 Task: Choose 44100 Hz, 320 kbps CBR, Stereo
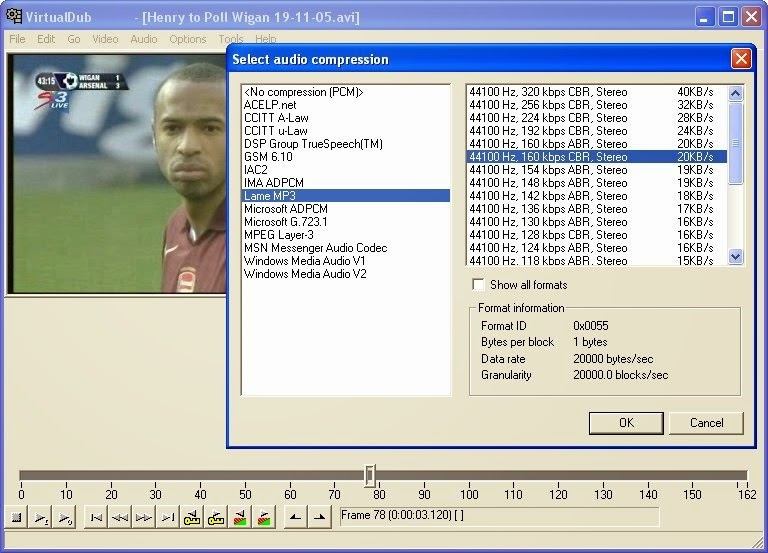point(597,92)
